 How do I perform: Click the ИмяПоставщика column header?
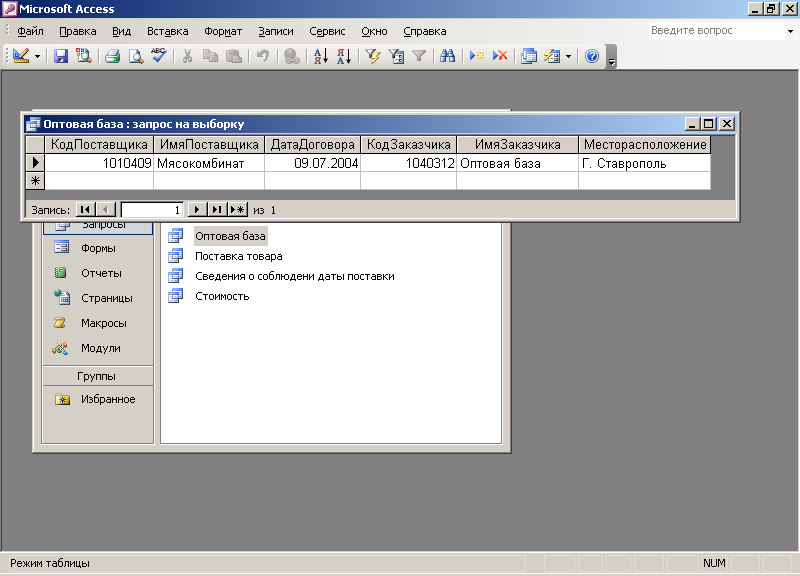pos(209,144)
